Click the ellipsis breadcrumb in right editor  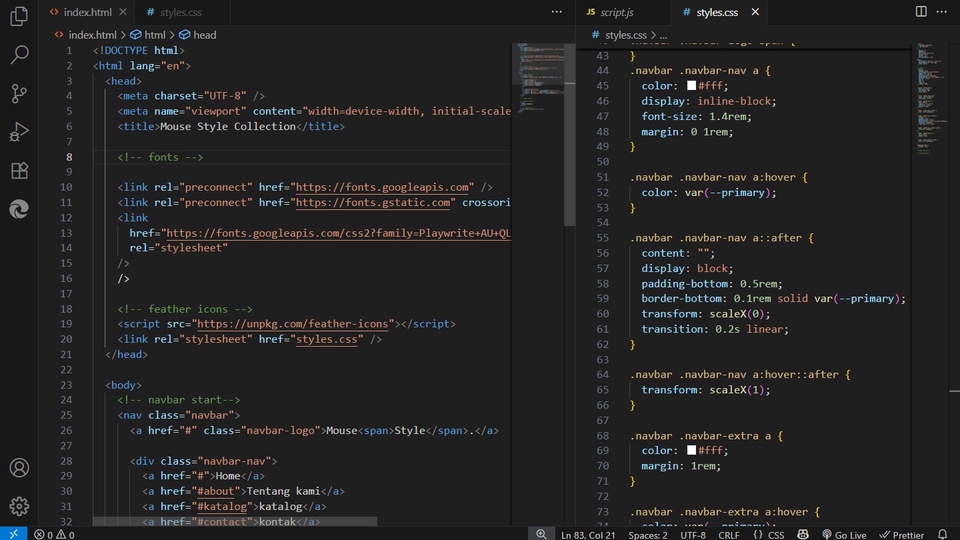664,36
